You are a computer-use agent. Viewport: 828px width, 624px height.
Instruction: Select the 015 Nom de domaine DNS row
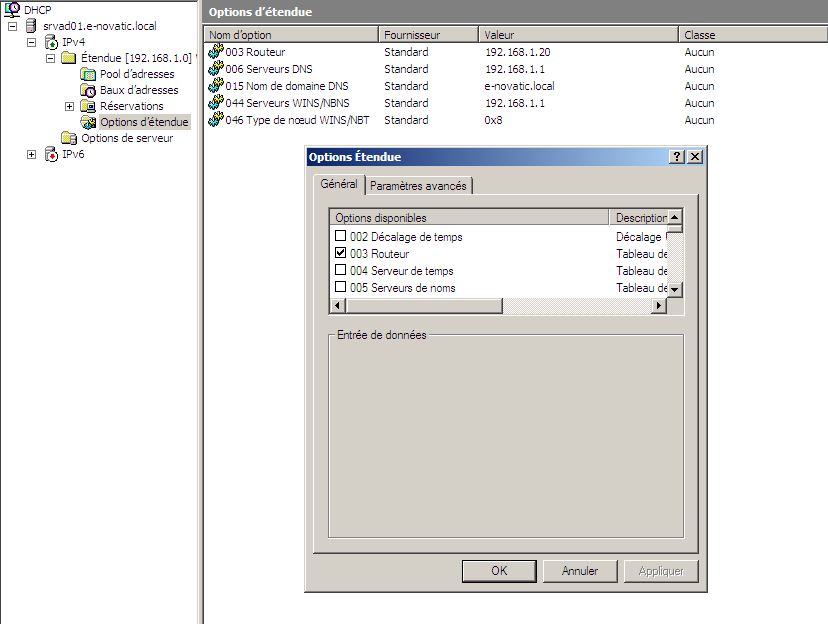[x=461, y=86]
